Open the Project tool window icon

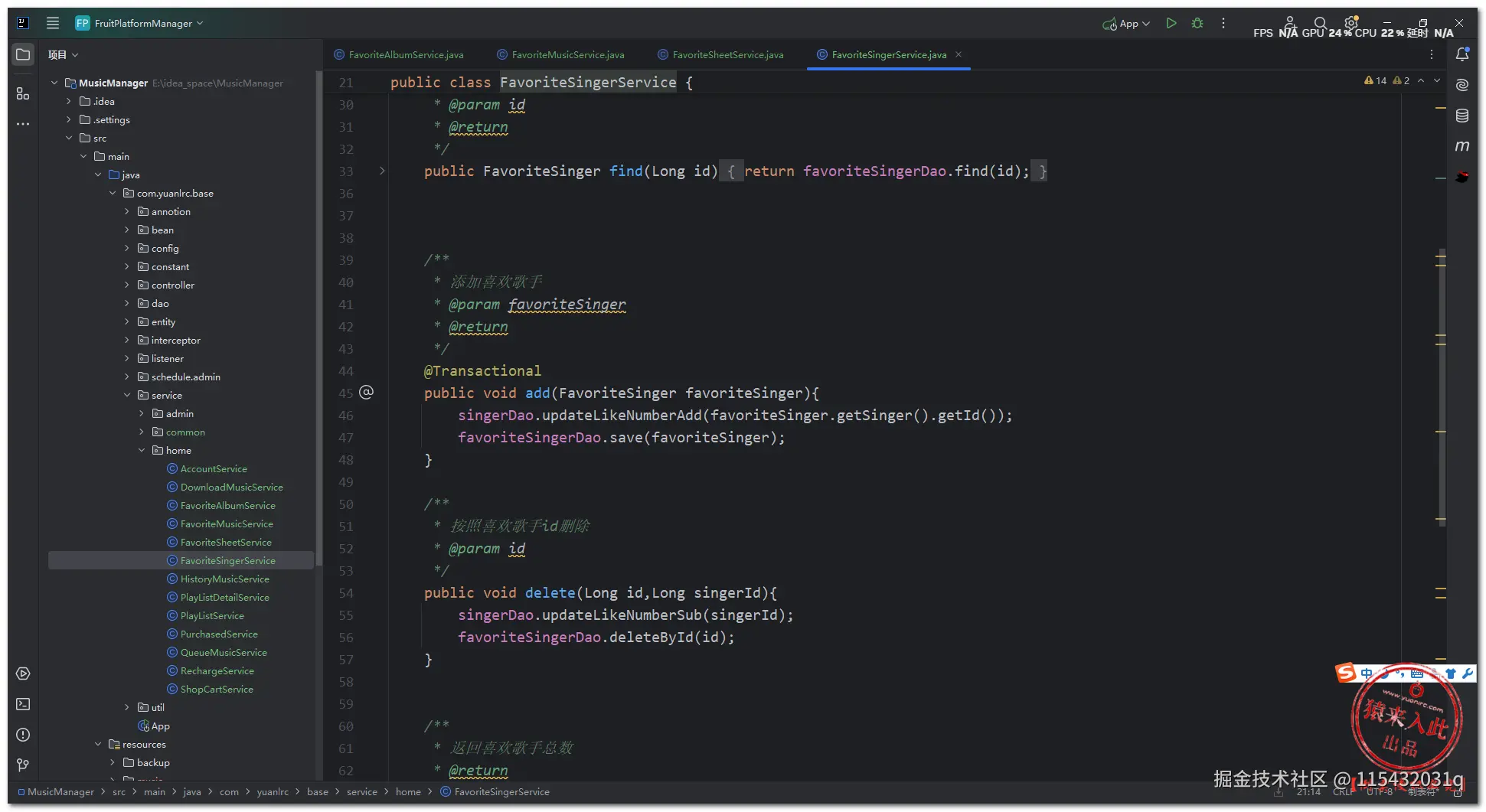tap(23, 54)
